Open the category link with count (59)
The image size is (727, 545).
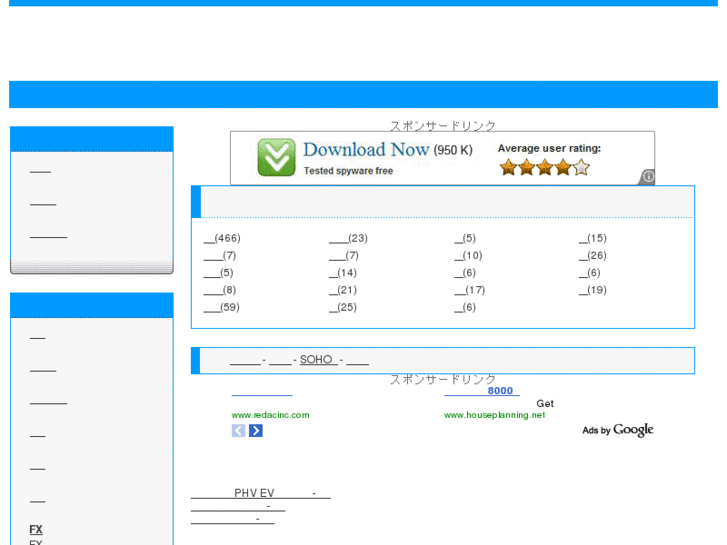click(222, 307)
